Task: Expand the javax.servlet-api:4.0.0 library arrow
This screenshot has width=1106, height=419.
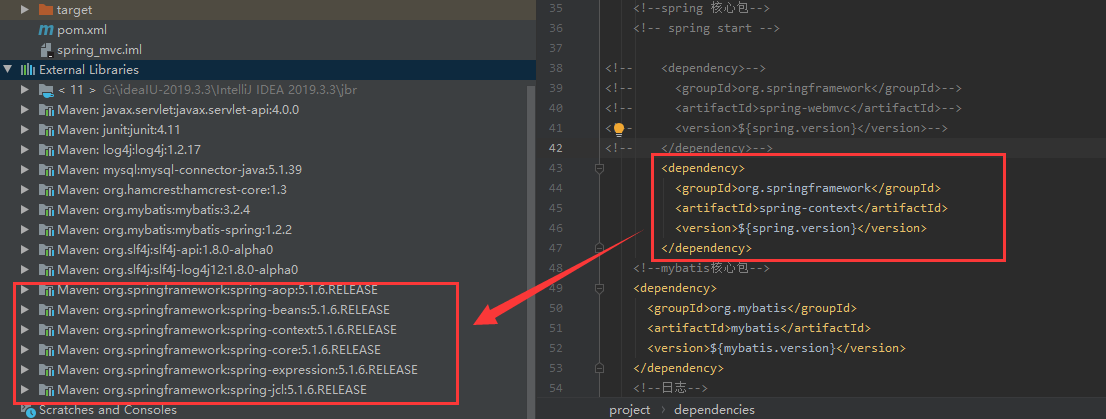Action: tap(25, 110)
